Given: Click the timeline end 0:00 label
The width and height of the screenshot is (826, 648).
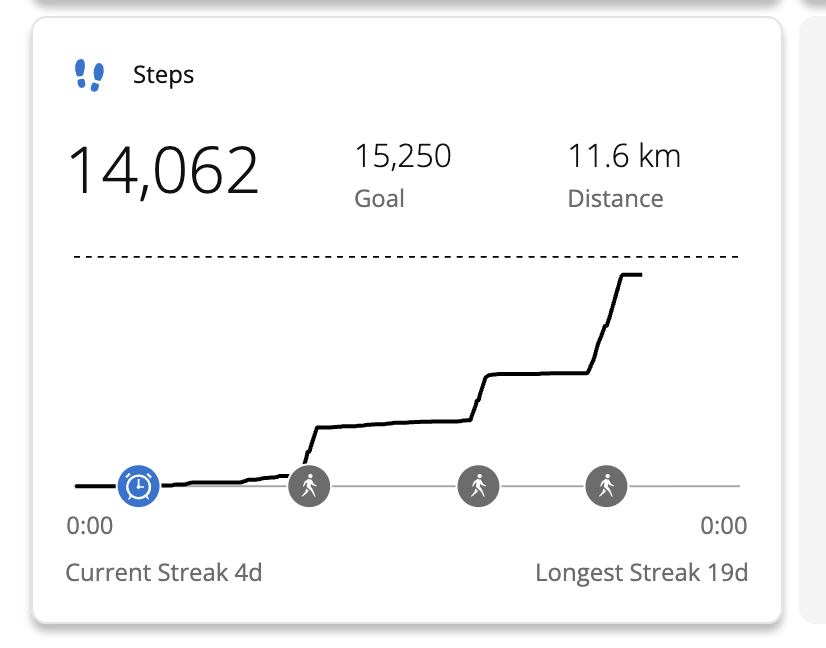Looking at the screenshot, I should [x=723, y=526].
